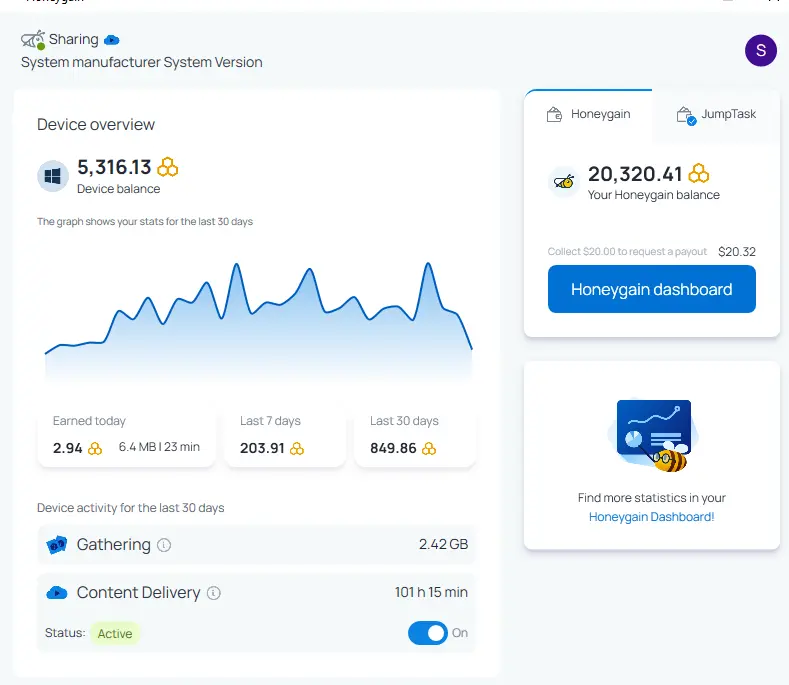Click the Active status badge

pyautogui.click(x=115, y=634)
